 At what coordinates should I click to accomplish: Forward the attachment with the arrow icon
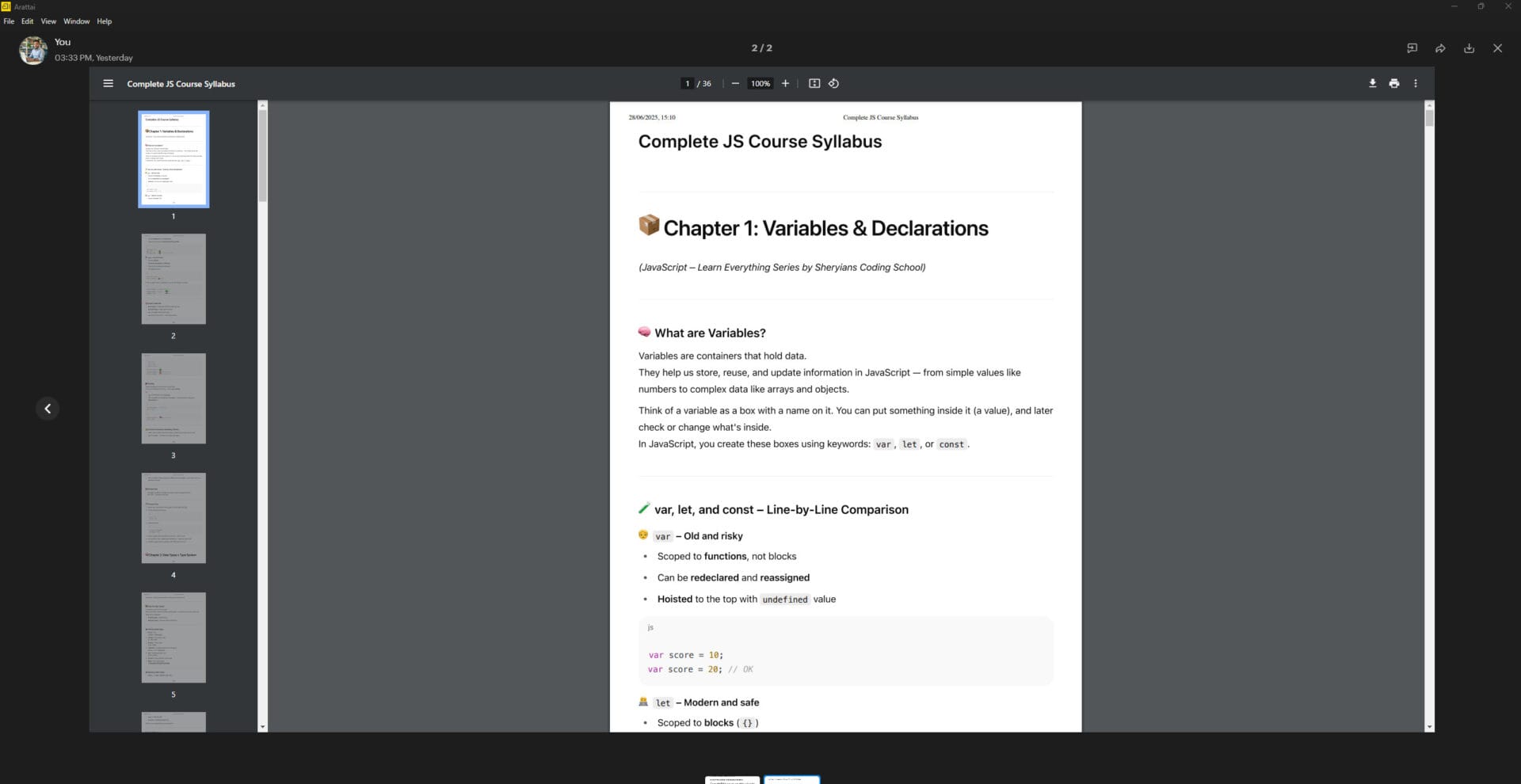click(x=1440, y=48)
